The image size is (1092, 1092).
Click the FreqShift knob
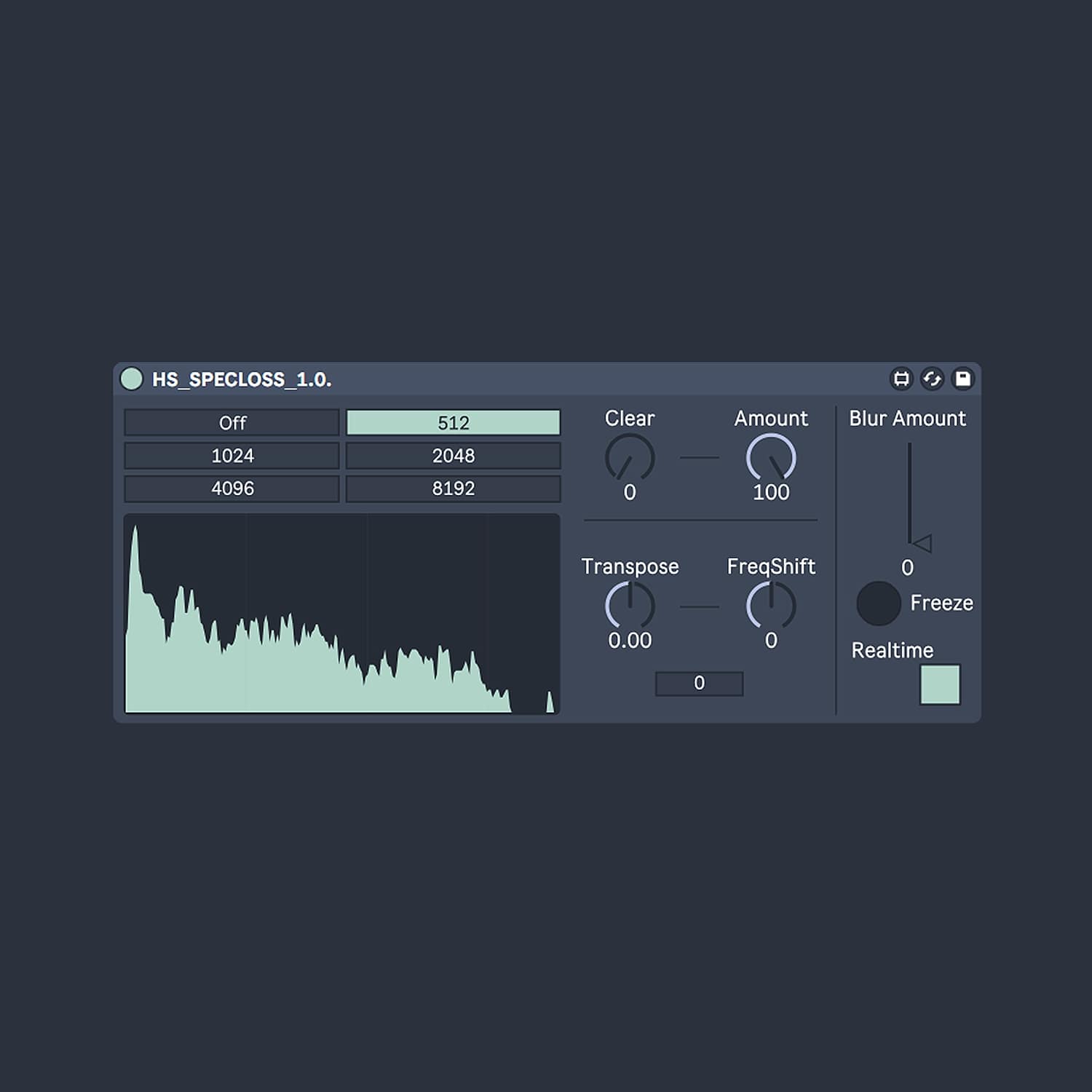click(771, 606)
